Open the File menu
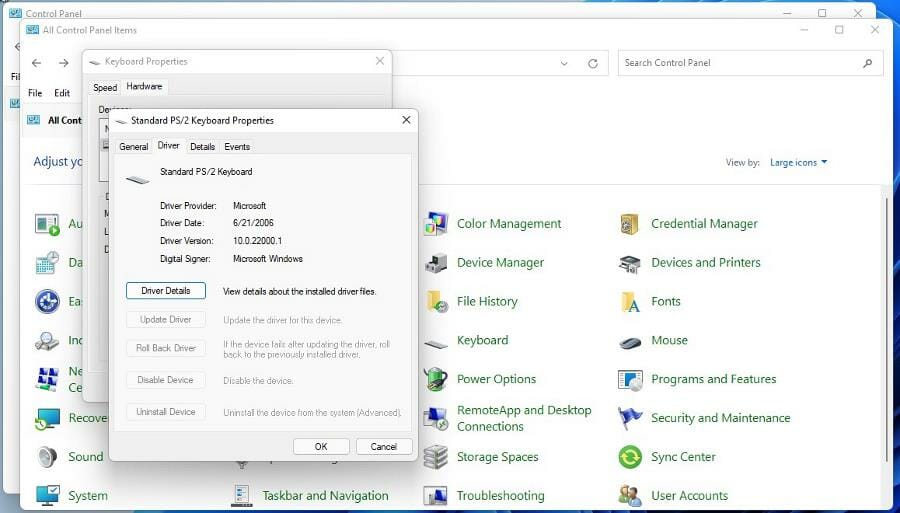The width and height of the screenshot is (900, 513). pyautogui.click(x=35, y=93)
